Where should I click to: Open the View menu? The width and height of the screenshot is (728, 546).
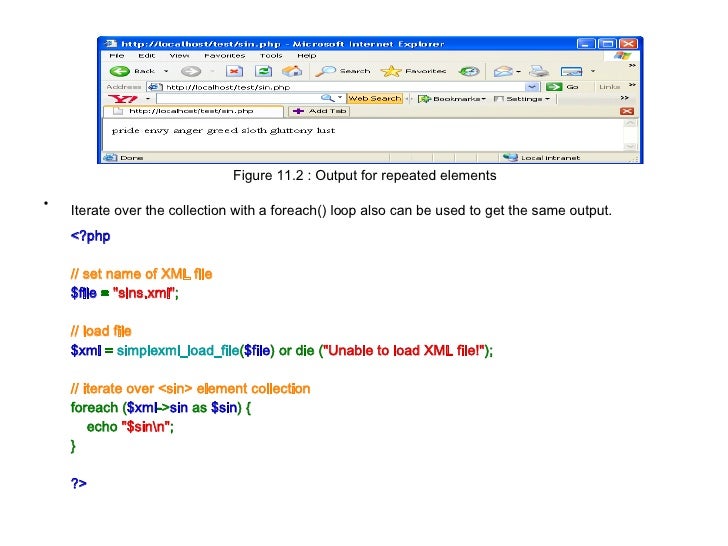tap(179, 55)
